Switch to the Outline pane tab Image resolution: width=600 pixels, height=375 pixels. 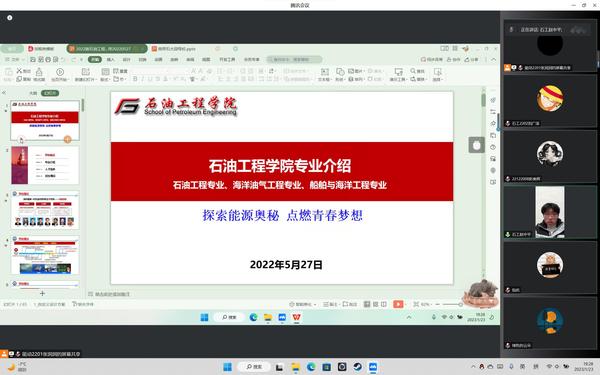pyautogui.click(x=33, y=93)
